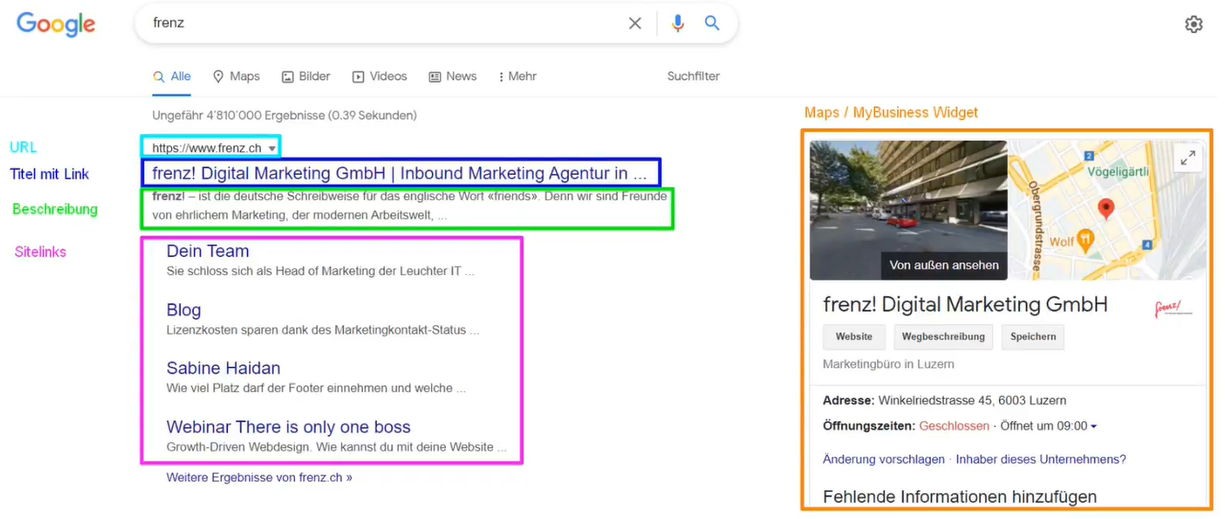
Task: Click Von außen ansehen label
Action: [944, 265]
